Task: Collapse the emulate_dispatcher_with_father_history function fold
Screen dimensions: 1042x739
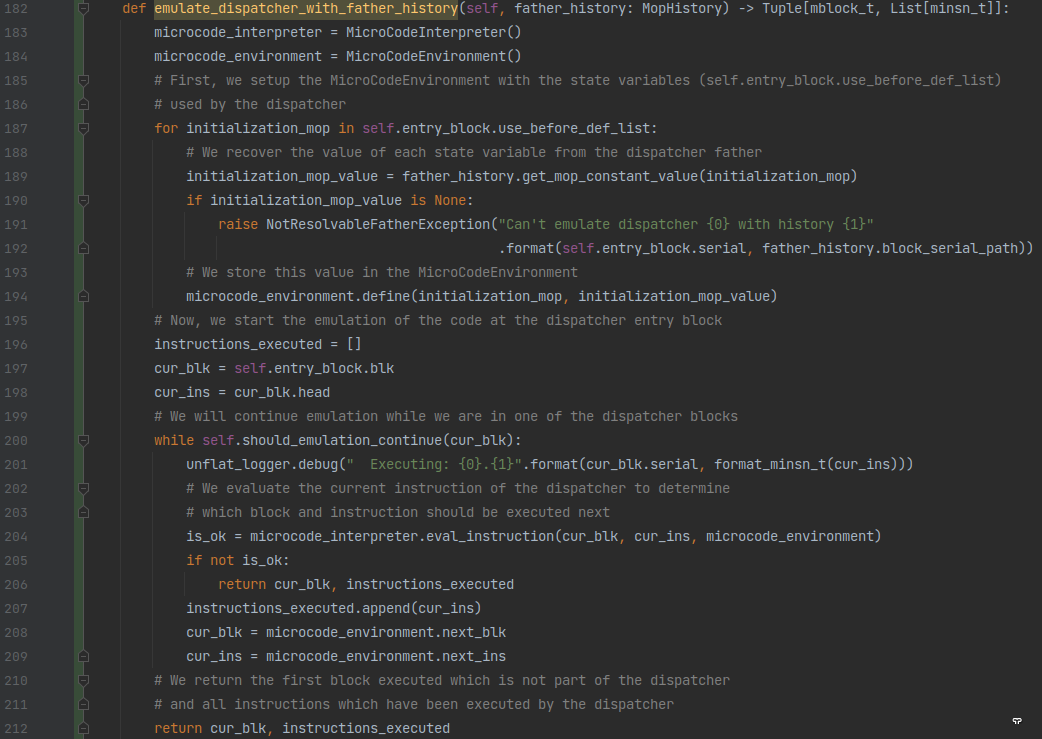Action: pyautogui.click(x=83, y=8)
